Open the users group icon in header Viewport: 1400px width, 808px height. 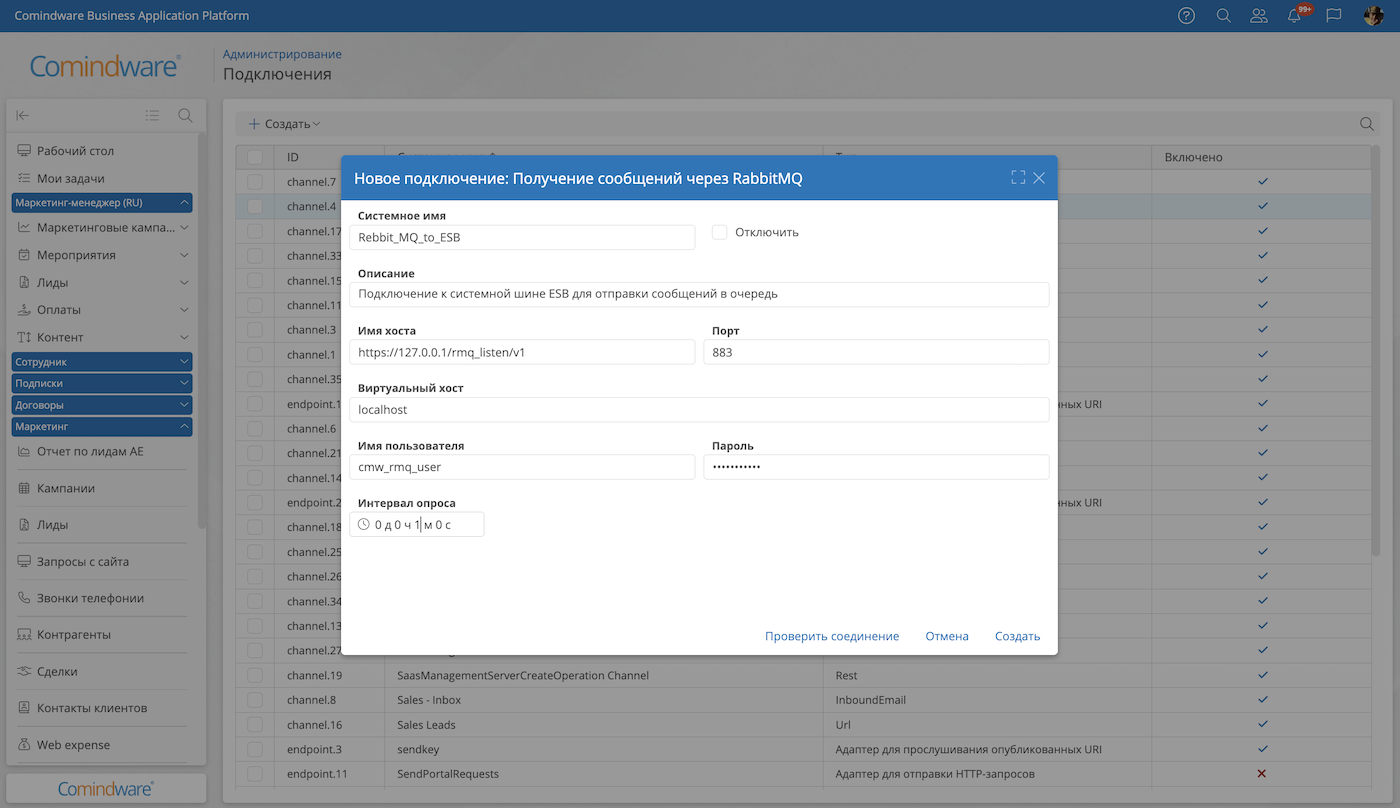point(1259,16)
